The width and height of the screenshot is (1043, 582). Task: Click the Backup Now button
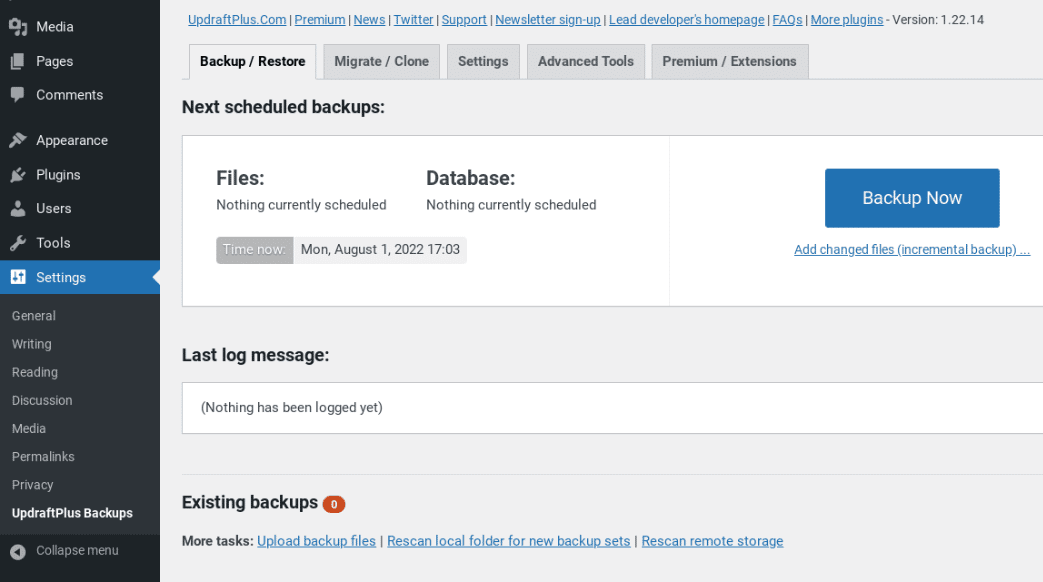tap(911, 198)
